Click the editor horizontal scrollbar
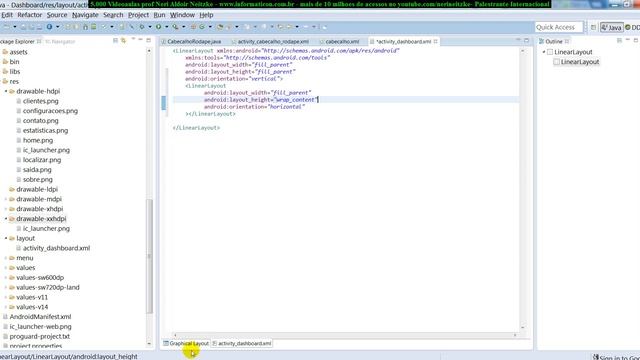The width and height of the screenshot is (640, 360). tap(345, 335)
